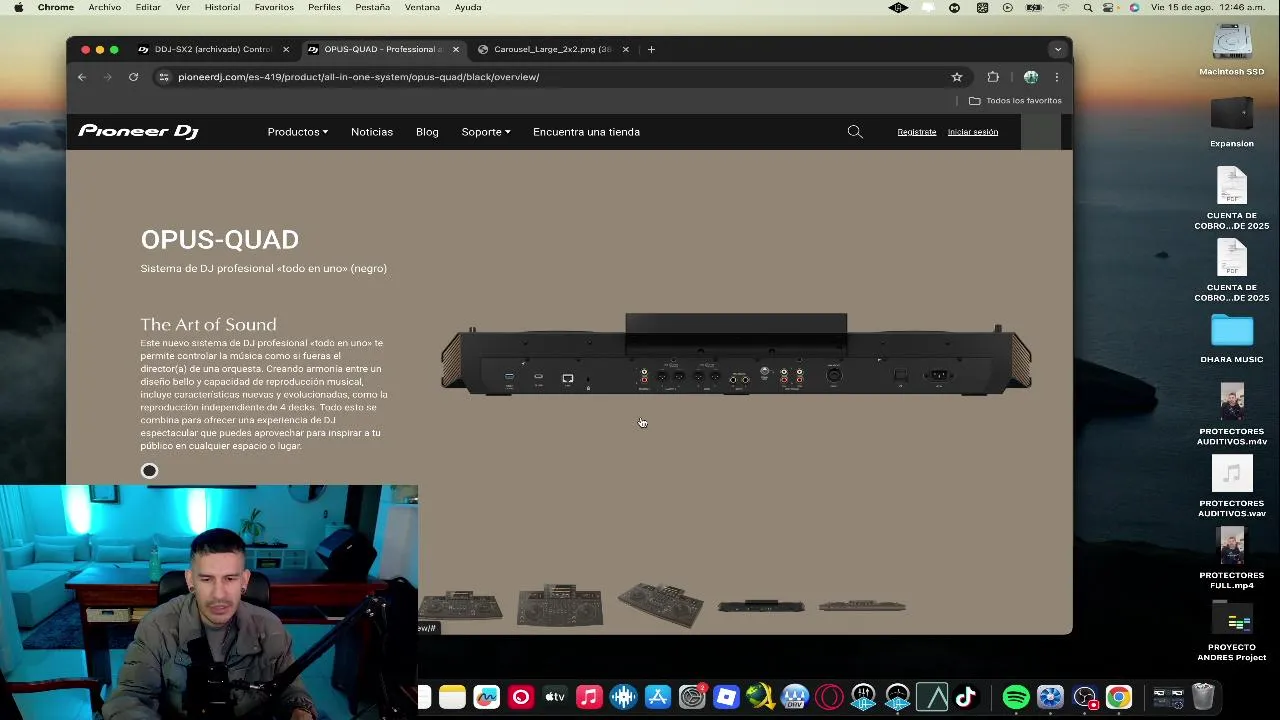The height and width of the screenshot is (720, 1280).
Task: Expand the Soporte dropdown
Action: 486,132
